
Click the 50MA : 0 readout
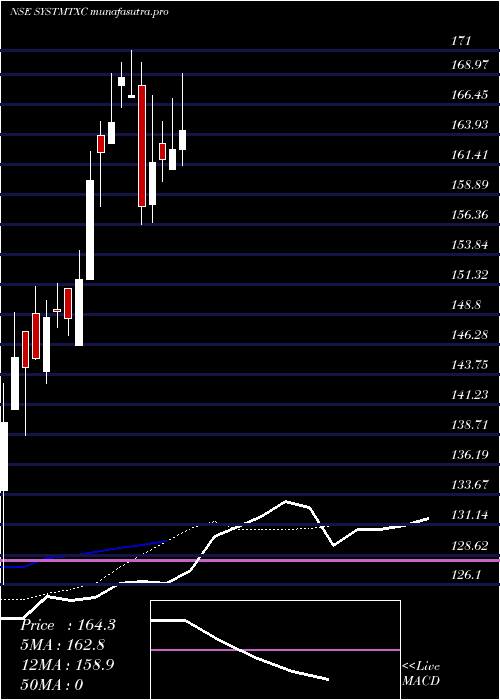(x=52, y=684)
